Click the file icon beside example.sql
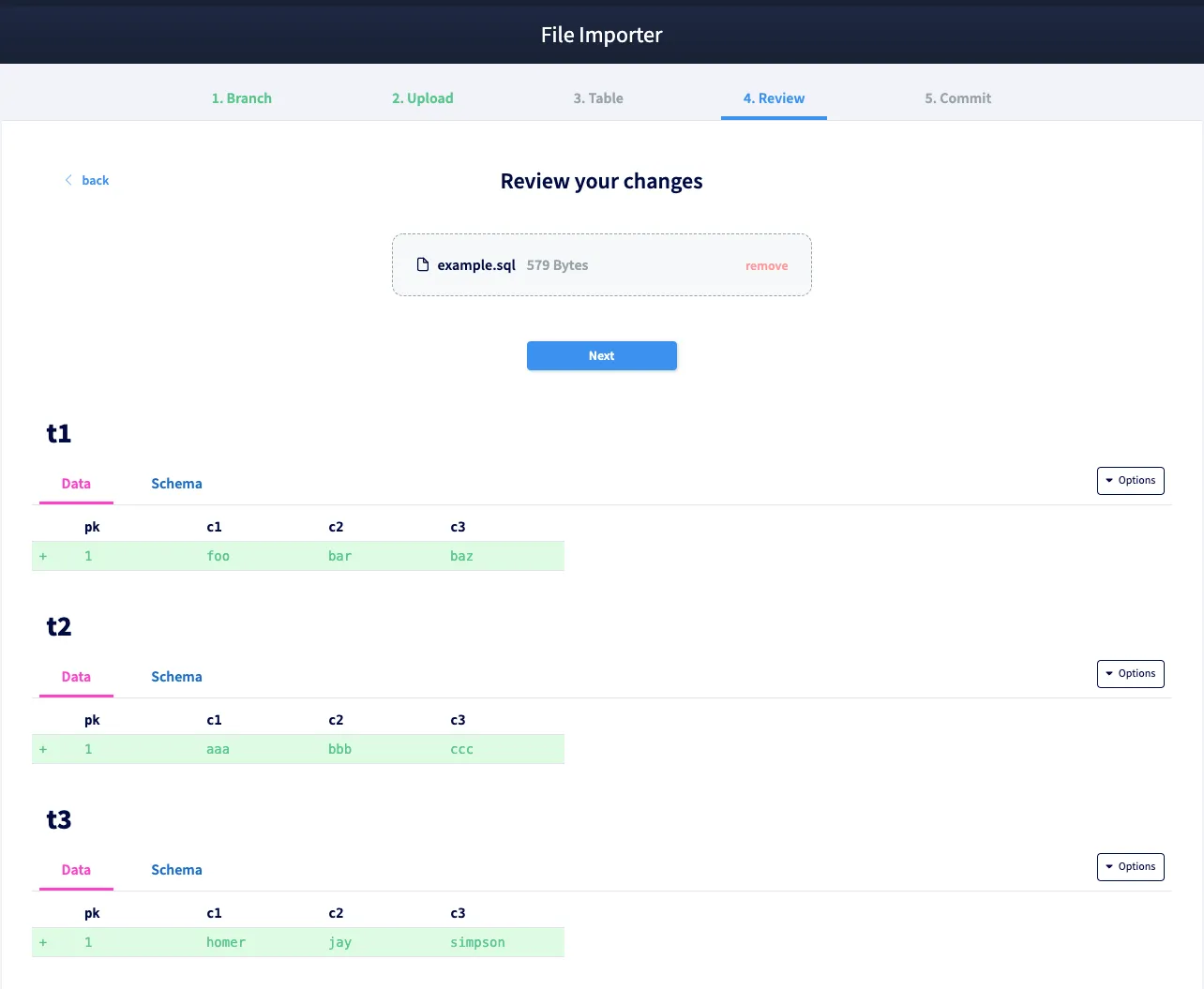This screenshot has width=1204, height=989. click(x=423, y=265)
